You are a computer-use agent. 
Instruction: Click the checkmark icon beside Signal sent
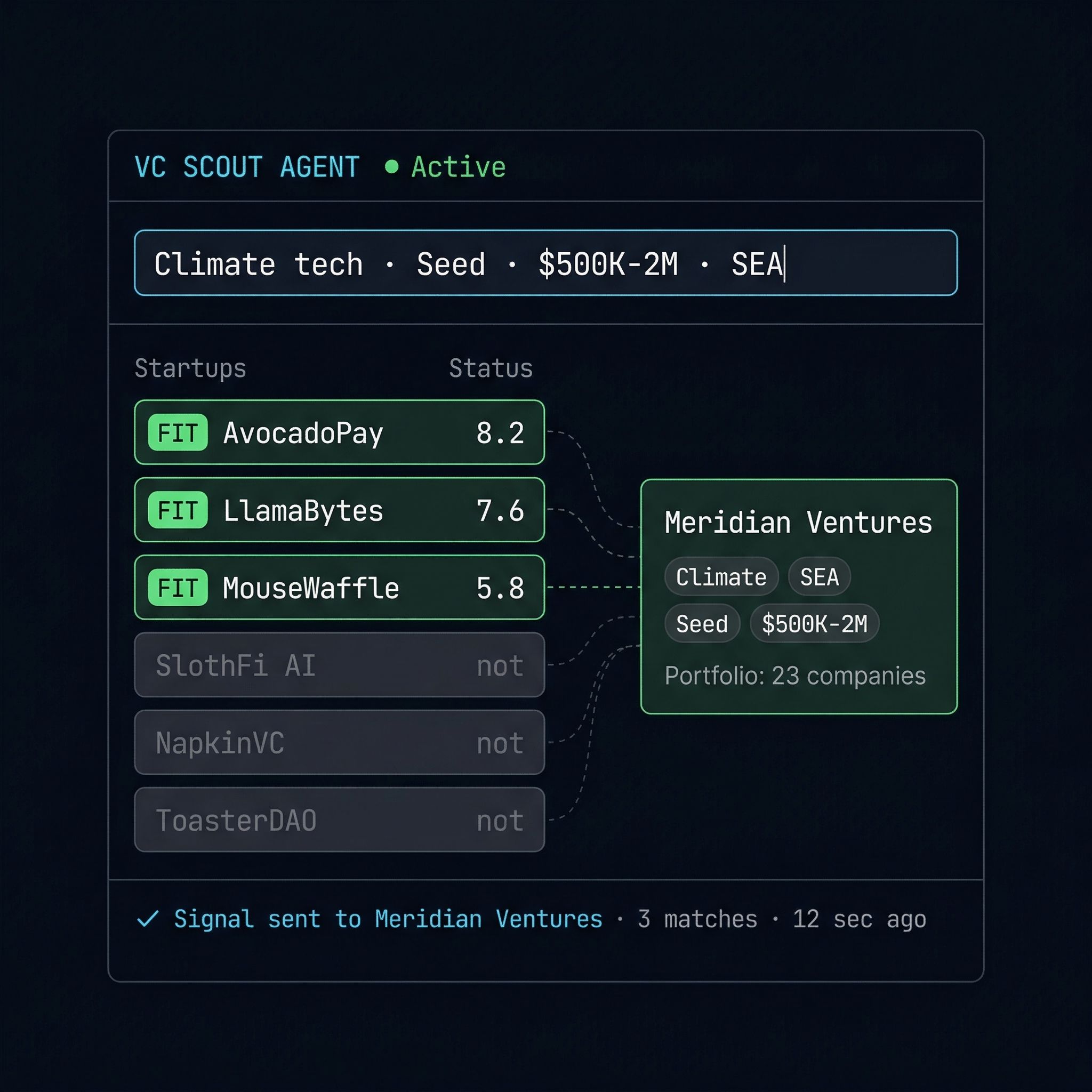point(148,919)
